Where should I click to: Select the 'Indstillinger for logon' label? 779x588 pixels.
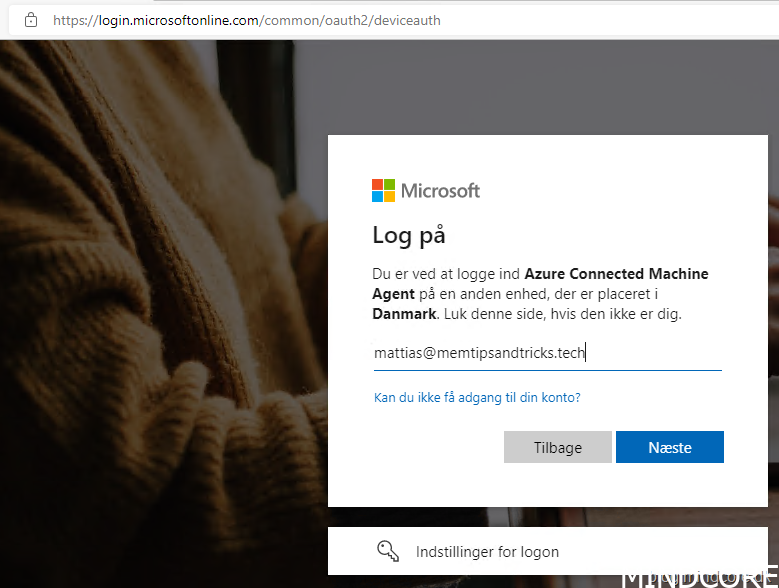pos(487,552)
